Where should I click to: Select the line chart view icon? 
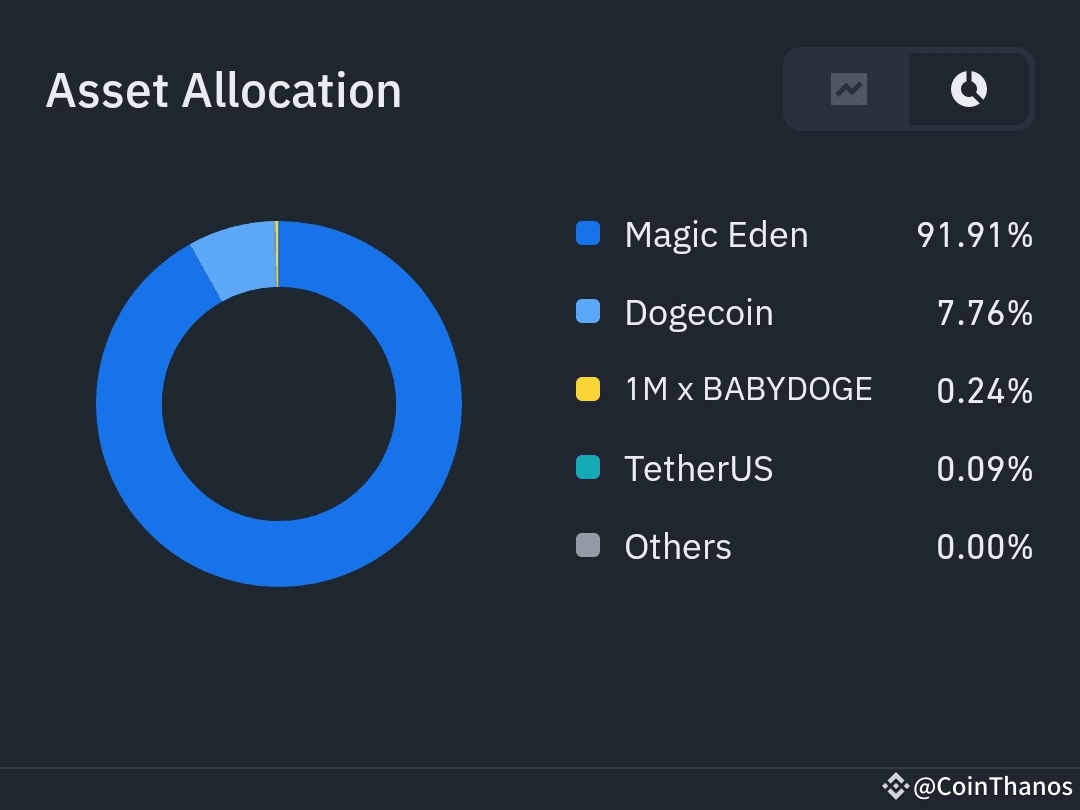(x=848, y=89)
